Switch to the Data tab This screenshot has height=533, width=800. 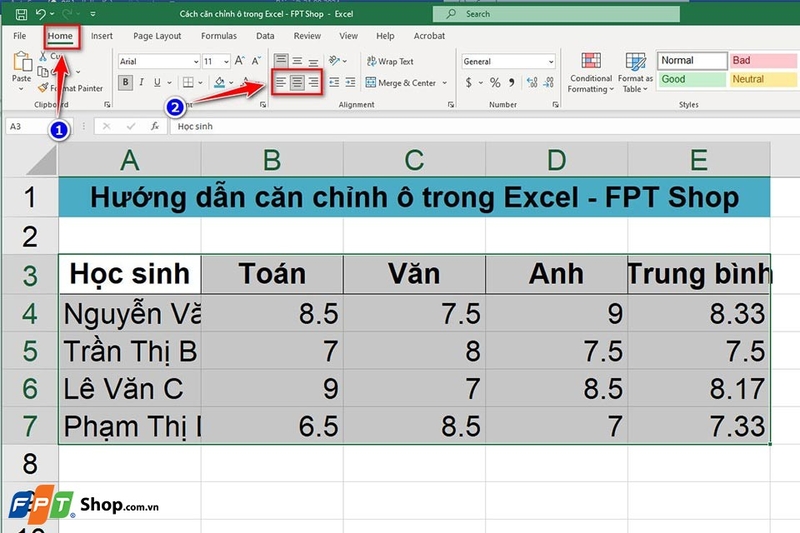click(265, 36)
